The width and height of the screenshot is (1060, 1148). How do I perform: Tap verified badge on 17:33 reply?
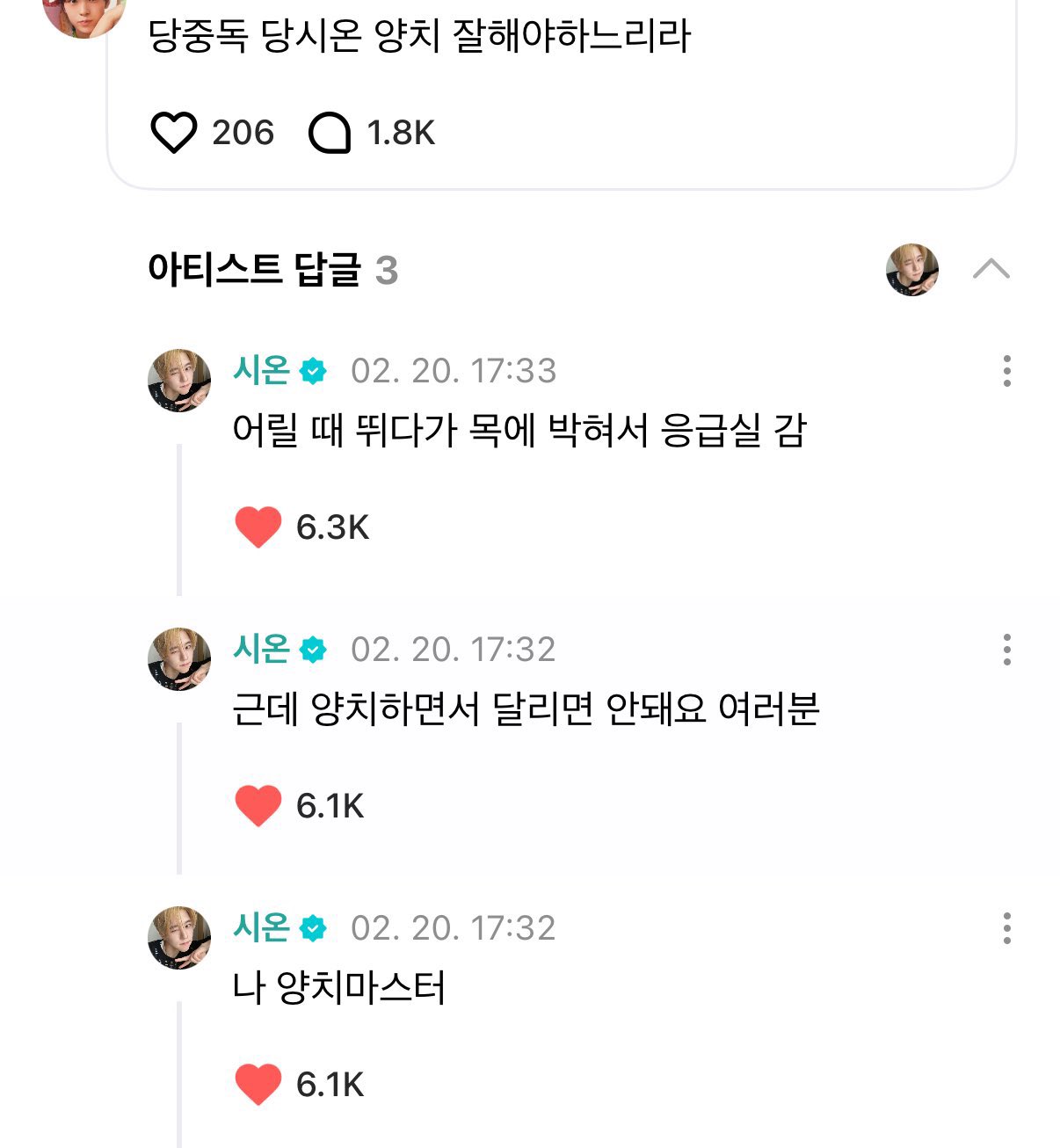click(313, 371)
